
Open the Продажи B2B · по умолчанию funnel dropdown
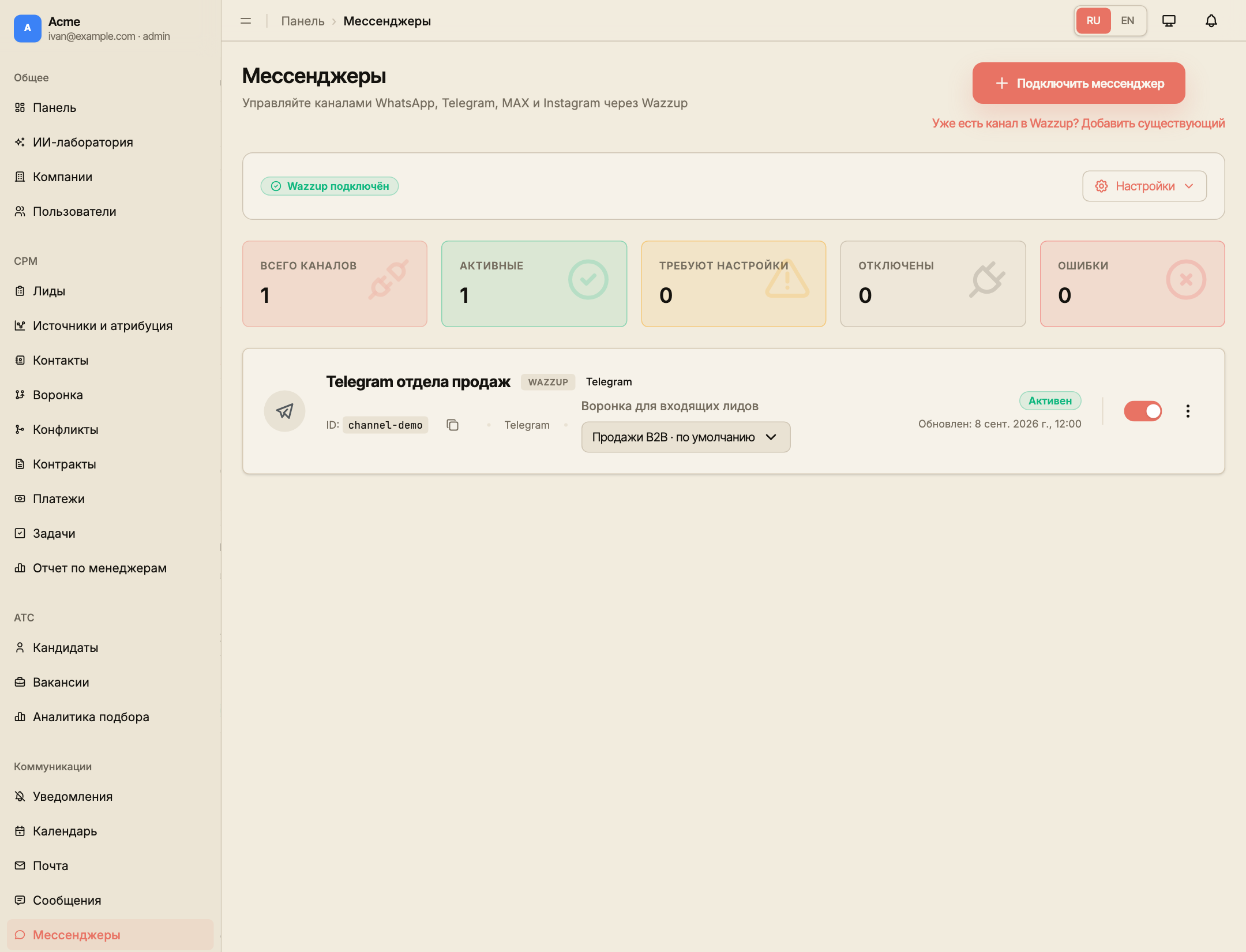click(x=686, y=437)
